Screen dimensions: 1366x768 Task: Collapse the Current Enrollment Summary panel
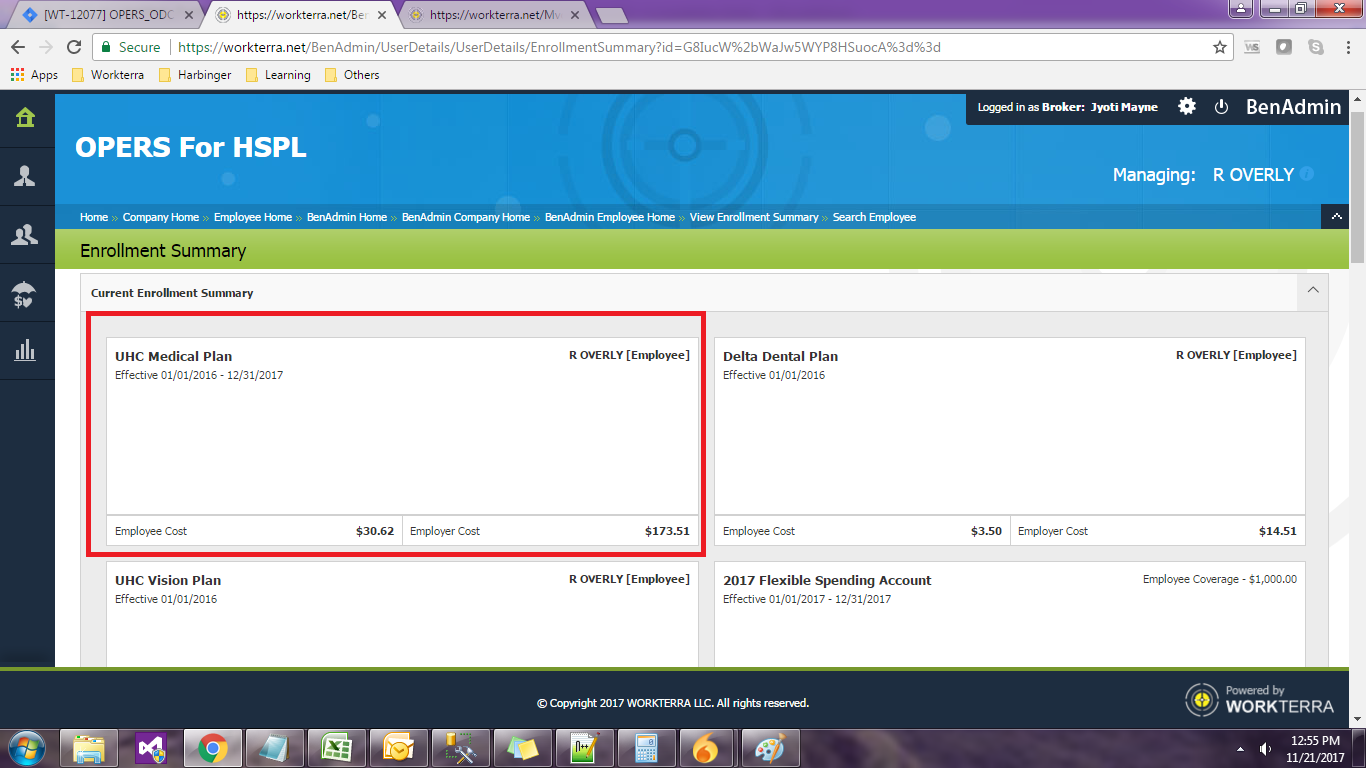[x=1312, y=291]
